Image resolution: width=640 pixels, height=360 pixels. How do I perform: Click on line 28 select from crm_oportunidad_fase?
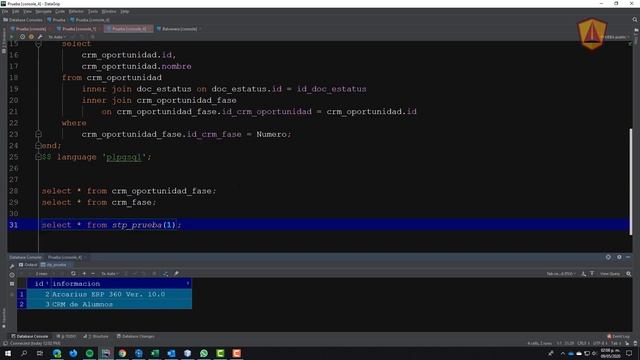point(129,191)
